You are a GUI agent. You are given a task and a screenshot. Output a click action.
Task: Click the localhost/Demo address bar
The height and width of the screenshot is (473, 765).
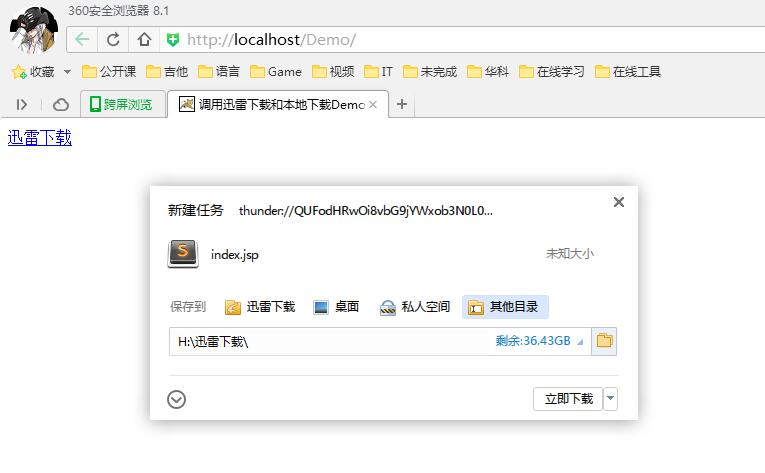coord(463,40)
